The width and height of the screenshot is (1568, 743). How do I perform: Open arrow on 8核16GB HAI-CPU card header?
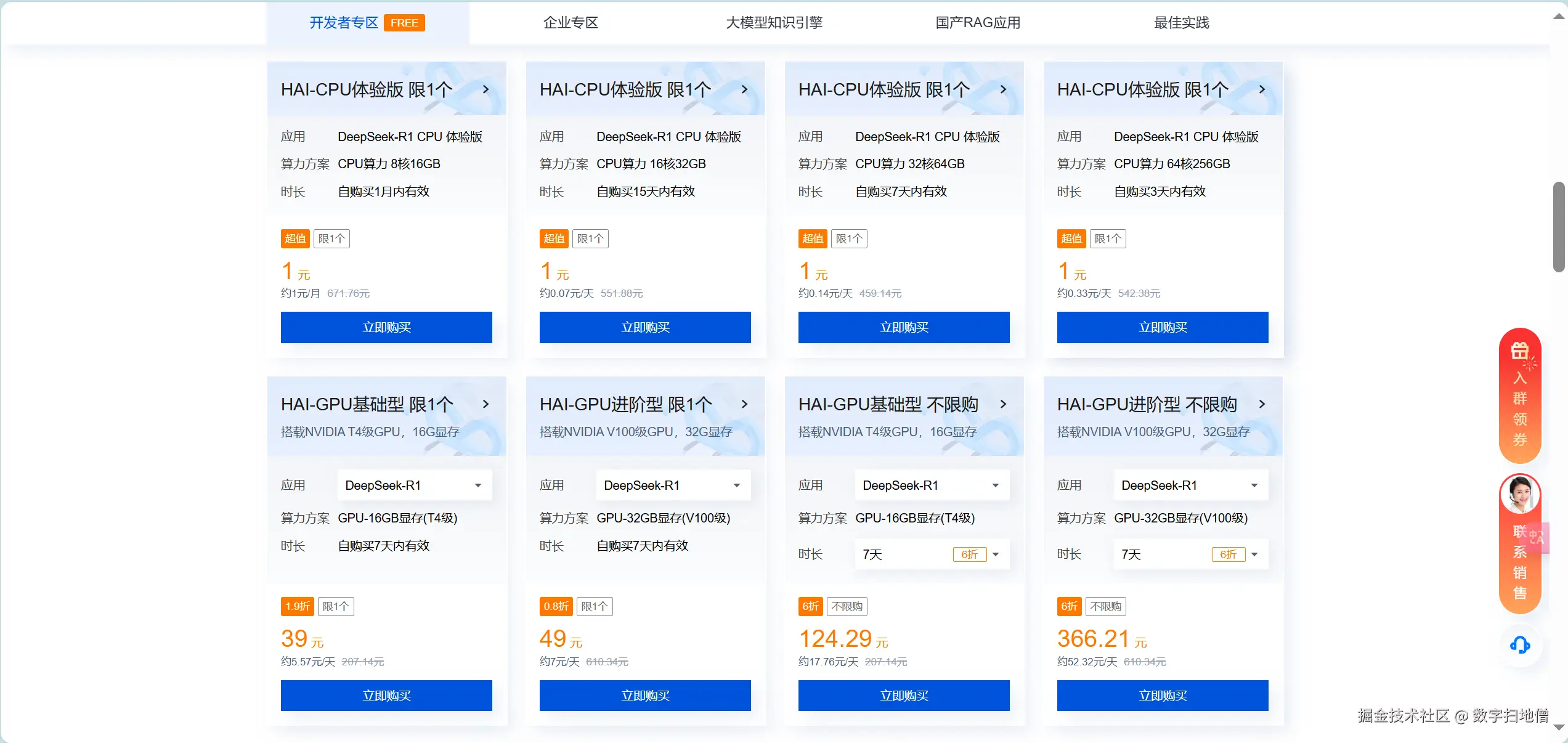(x=485, y=89)
